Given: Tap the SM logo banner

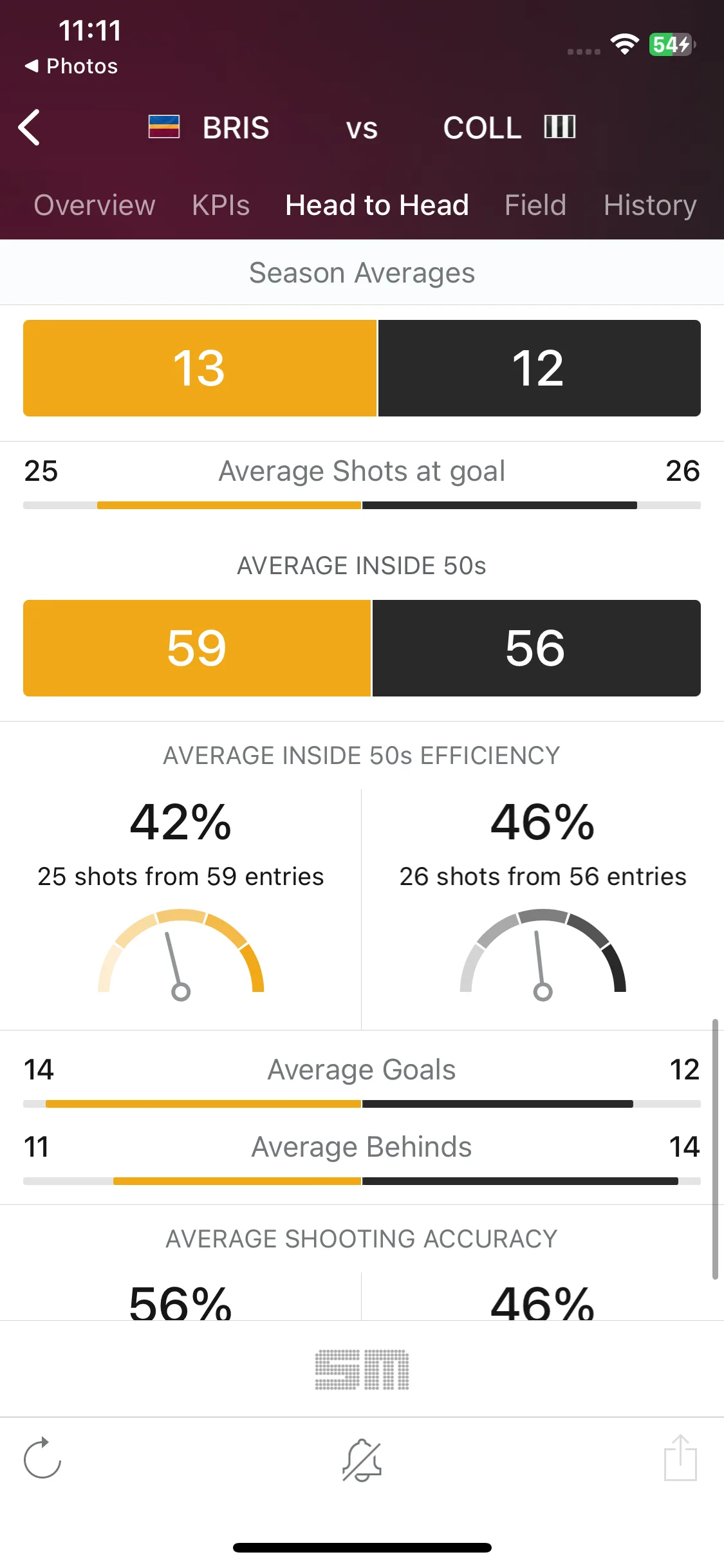Looking at the screenshot, I should pyautogui.click(x=362, y=1370).
